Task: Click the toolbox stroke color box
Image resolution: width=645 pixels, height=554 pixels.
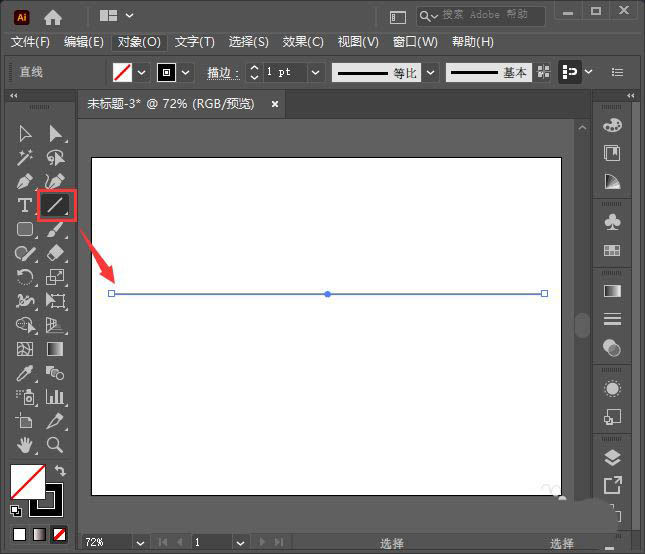Action: tap(53, 507)
